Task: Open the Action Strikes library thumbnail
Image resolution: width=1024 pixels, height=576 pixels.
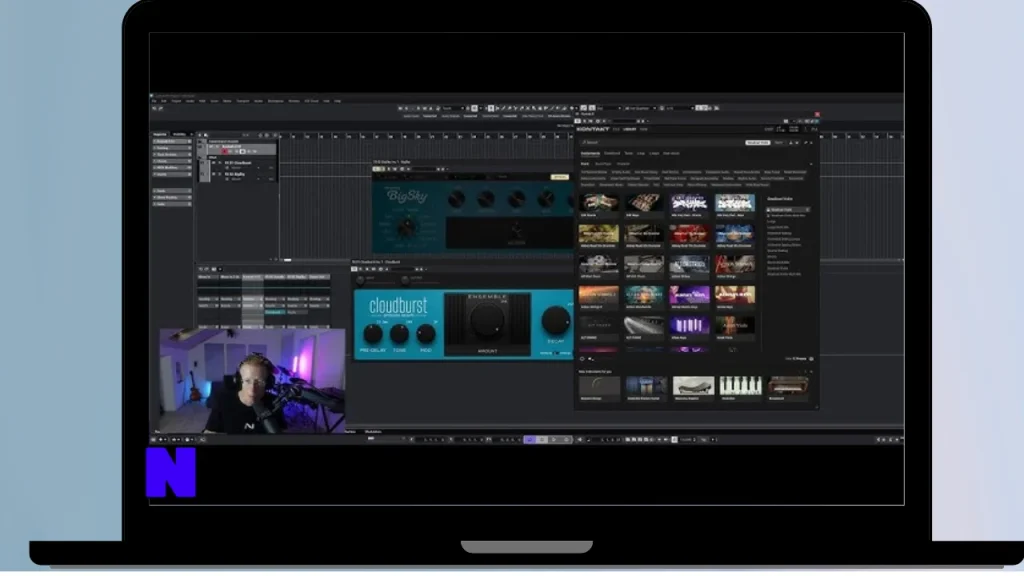Action: click(x=689, y=266)
